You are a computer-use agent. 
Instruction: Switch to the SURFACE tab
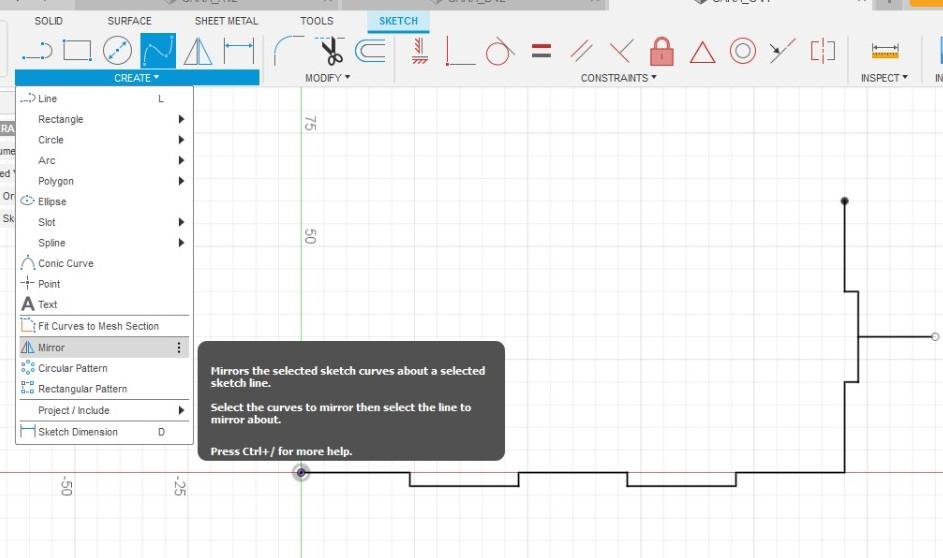click(x=129, y=21)
